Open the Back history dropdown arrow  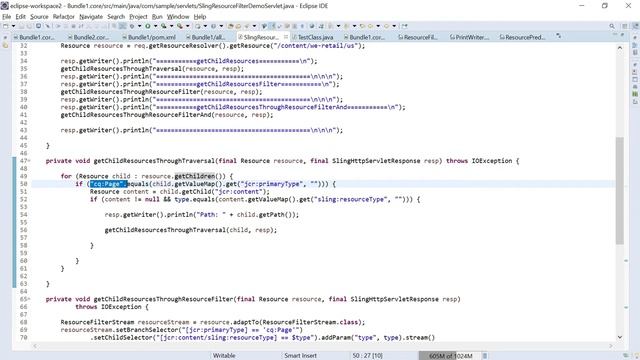[378, 26]
